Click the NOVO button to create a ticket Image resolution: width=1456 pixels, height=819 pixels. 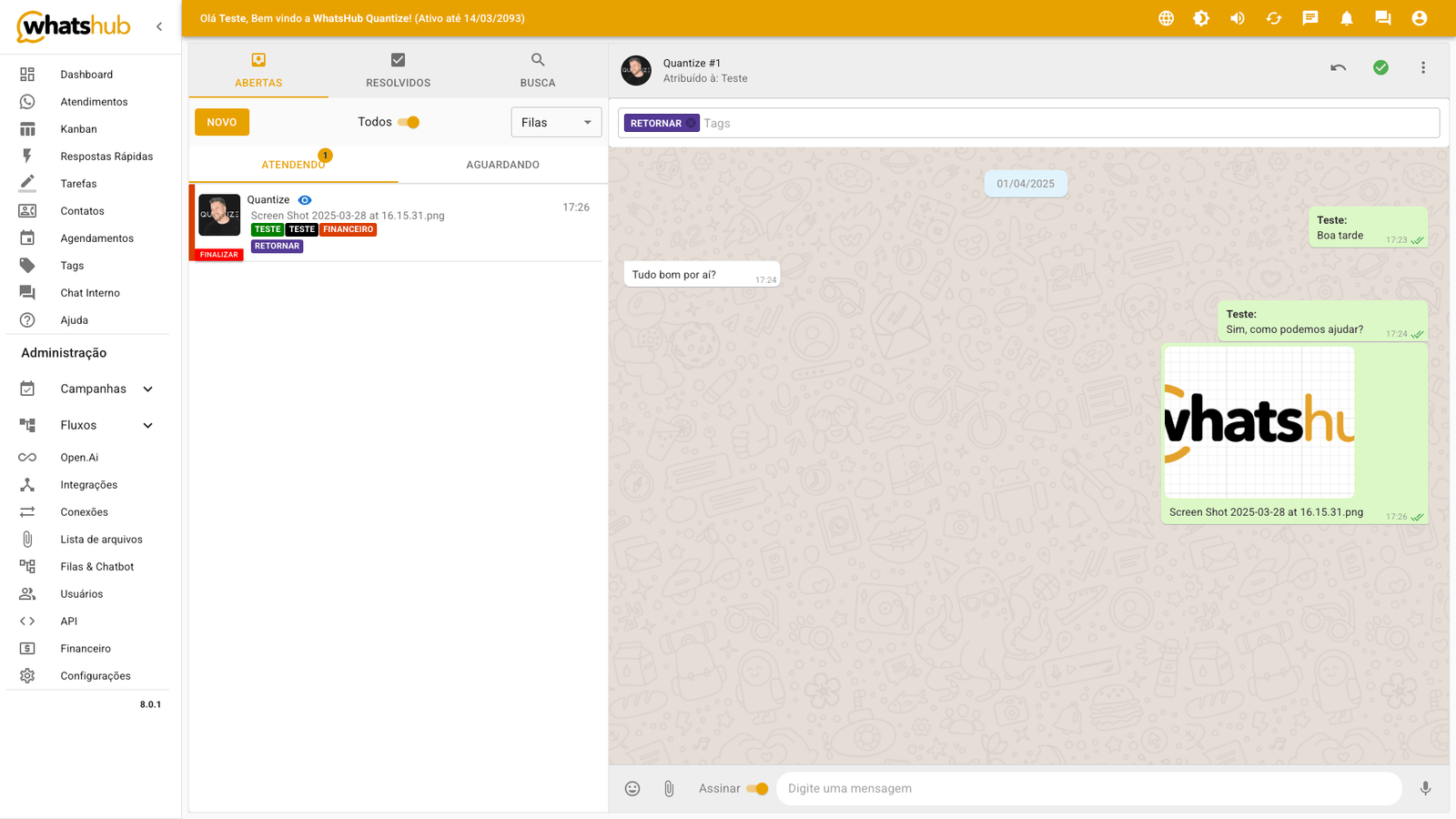click(x=221, y=121)
